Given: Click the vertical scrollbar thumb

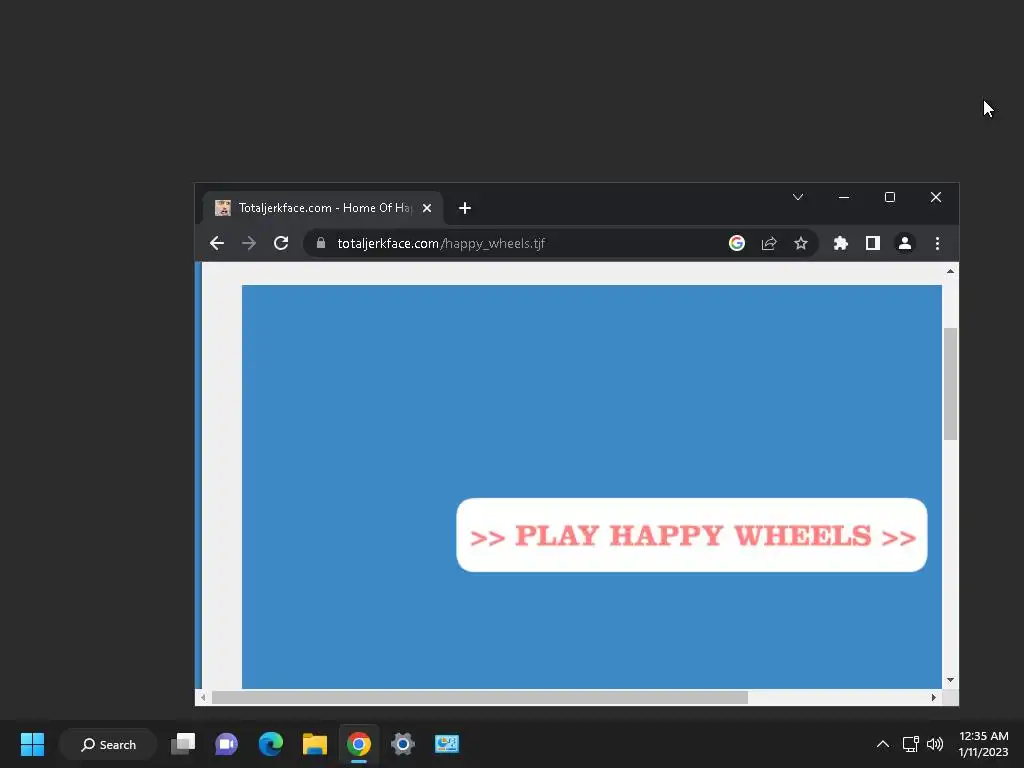Looking at the screenshot, I should 950,384.
